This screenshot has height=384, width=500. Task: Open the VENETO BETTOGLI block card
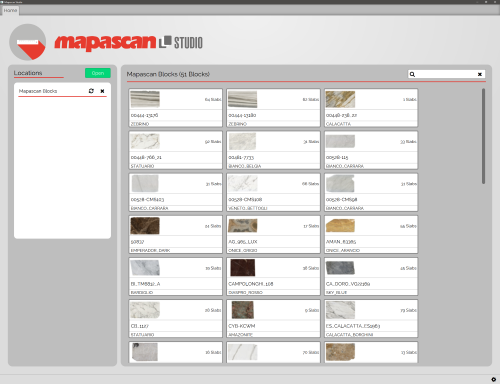pos(273,192)
